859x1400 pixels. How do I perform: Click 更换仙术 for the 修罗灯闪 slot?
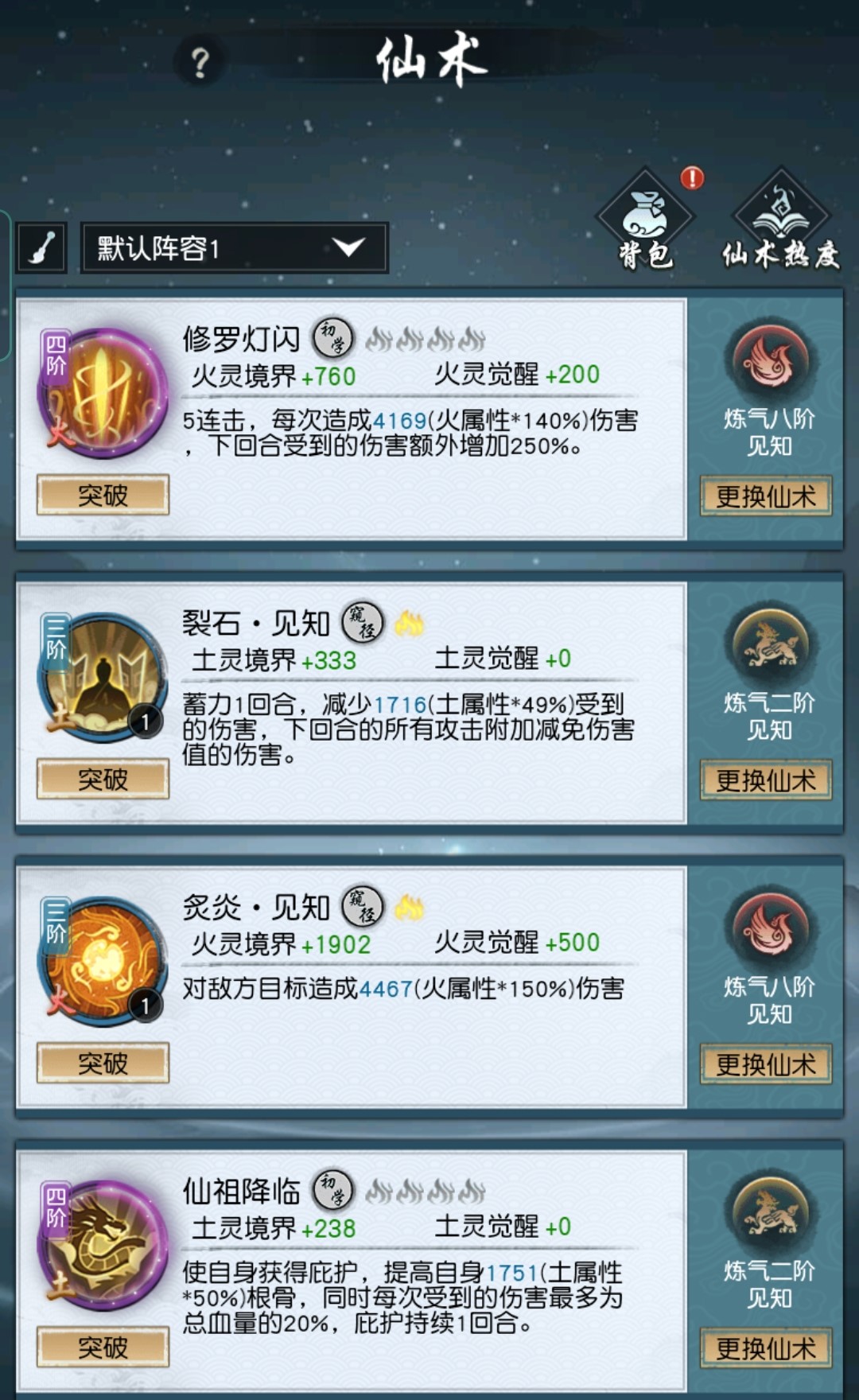(x=766, y=496)
